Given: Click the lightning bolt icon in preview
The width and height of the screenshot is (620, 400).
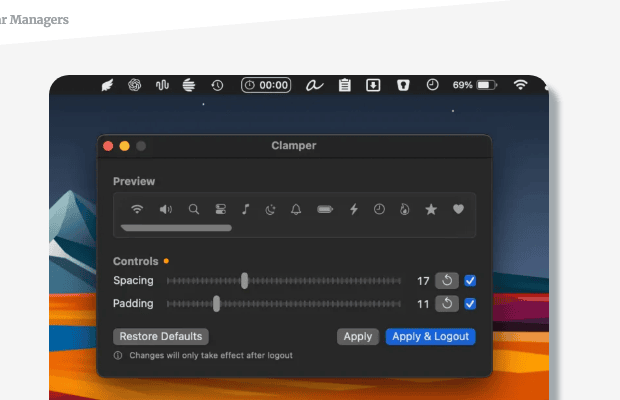Looking at the screenshot, I should pos(354,209).
